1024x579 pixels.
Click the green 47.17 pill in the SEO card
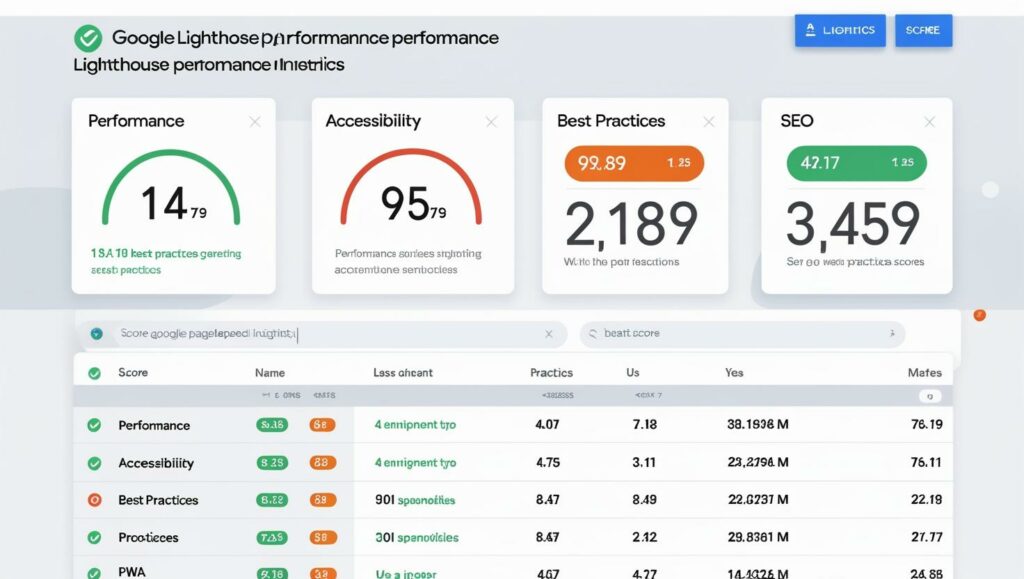pyautogui.click(x=856, y=163)
